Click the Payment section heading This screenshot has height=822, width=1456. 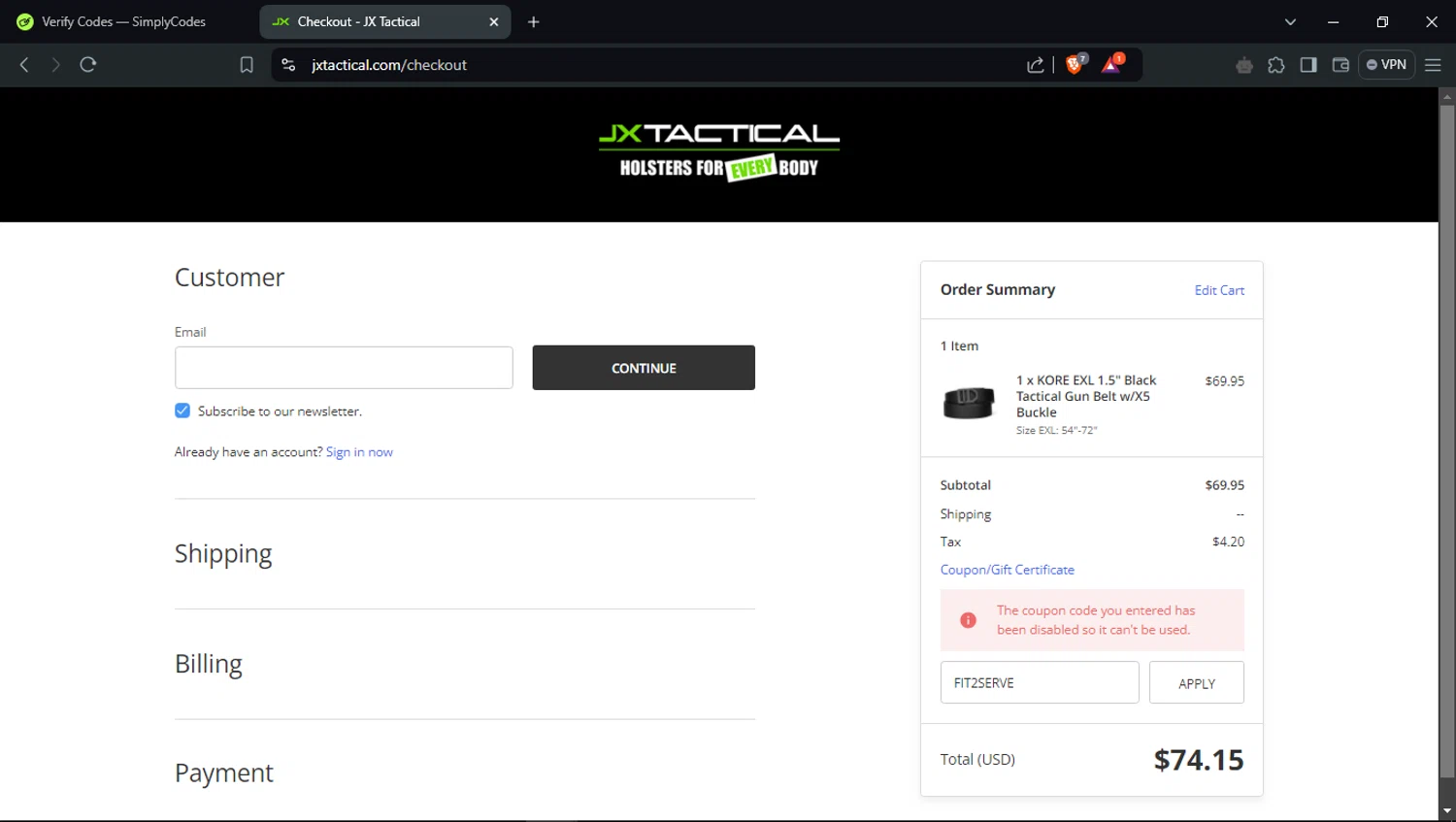click(224, 773)
